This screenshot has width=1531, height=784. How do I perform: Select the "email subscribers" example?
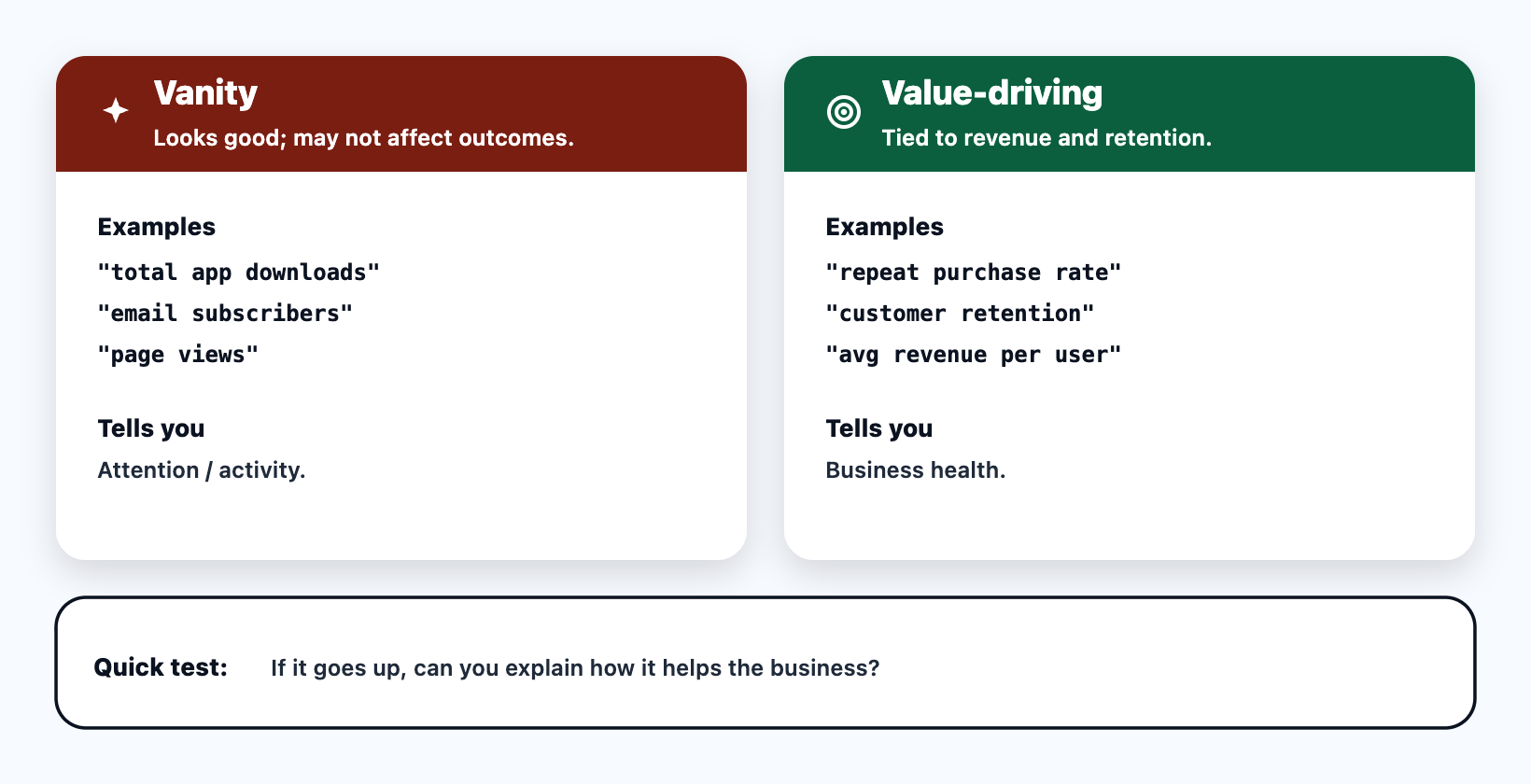pos(225,314)
